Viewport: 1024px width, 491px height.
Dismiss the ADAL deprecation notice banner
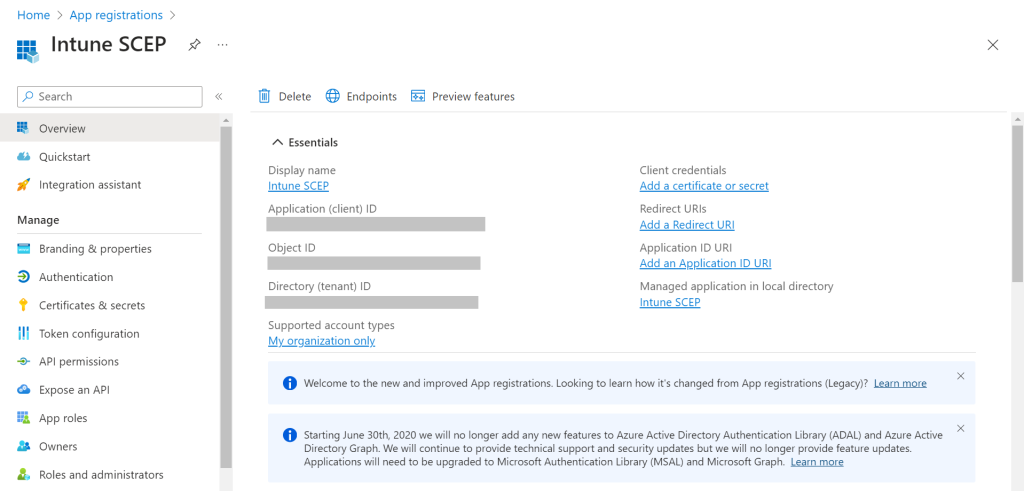point(960,428)
